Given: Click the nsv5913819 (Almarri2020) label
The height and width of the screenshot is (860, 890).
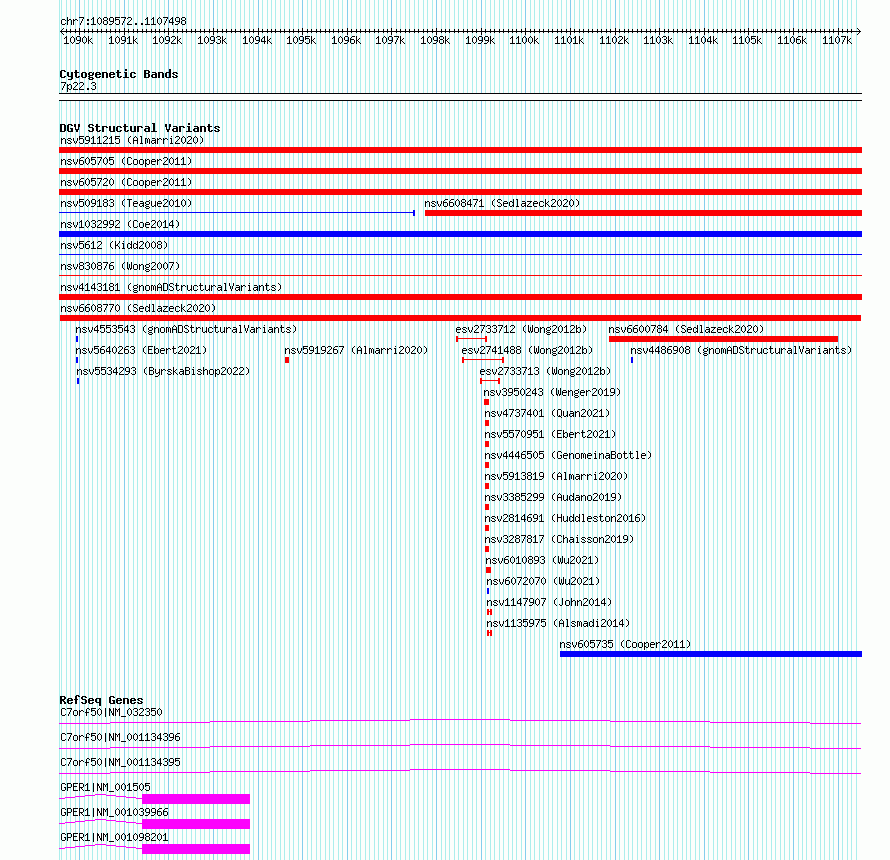Looking at the screenshot, I should coord(556,476).
